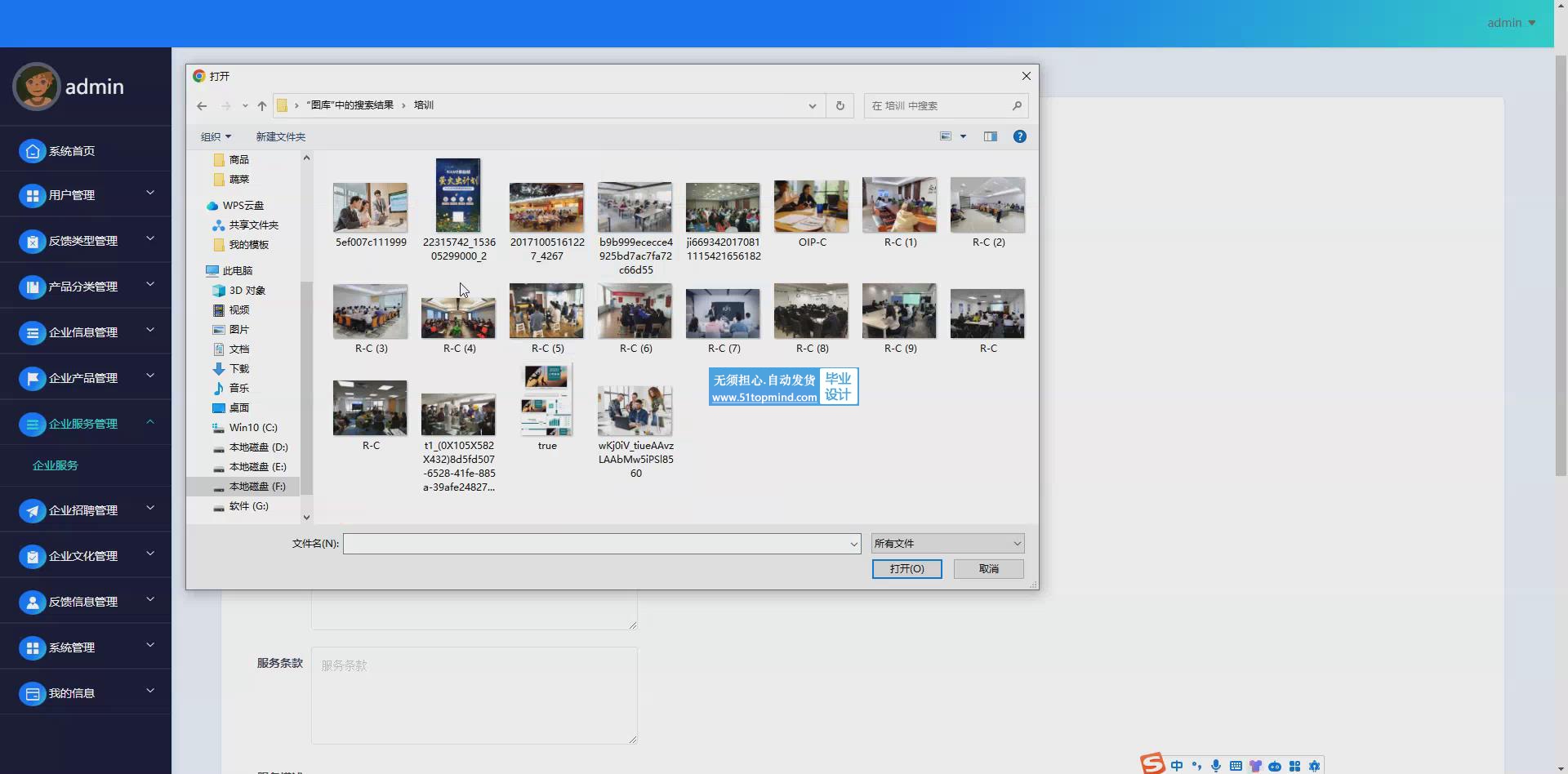Select the file named true

pyautogui.click(x=547, y=407)
